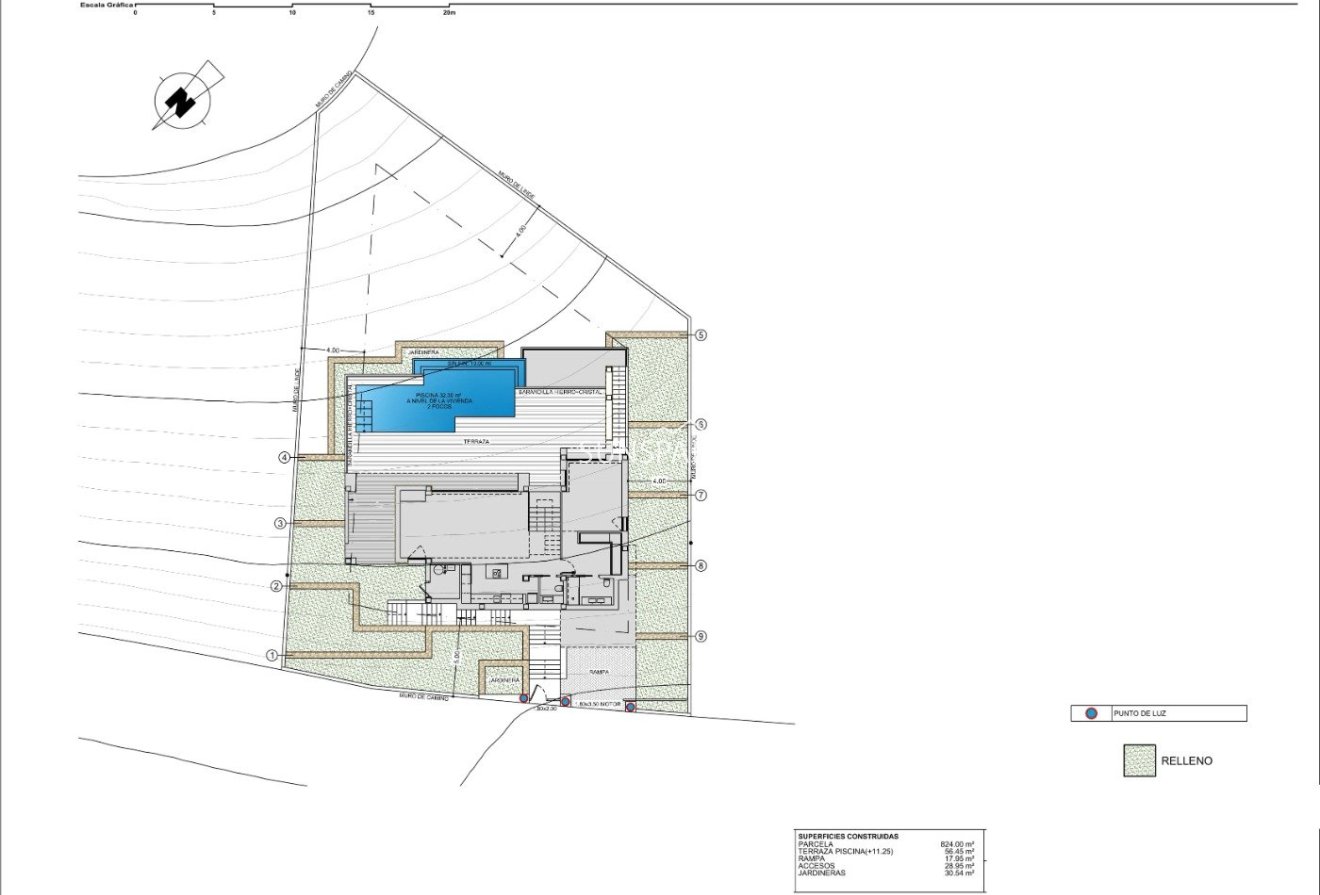Select the Barandilla Hierro-Cristal label
1320x895 pixels.
point(560,392)
